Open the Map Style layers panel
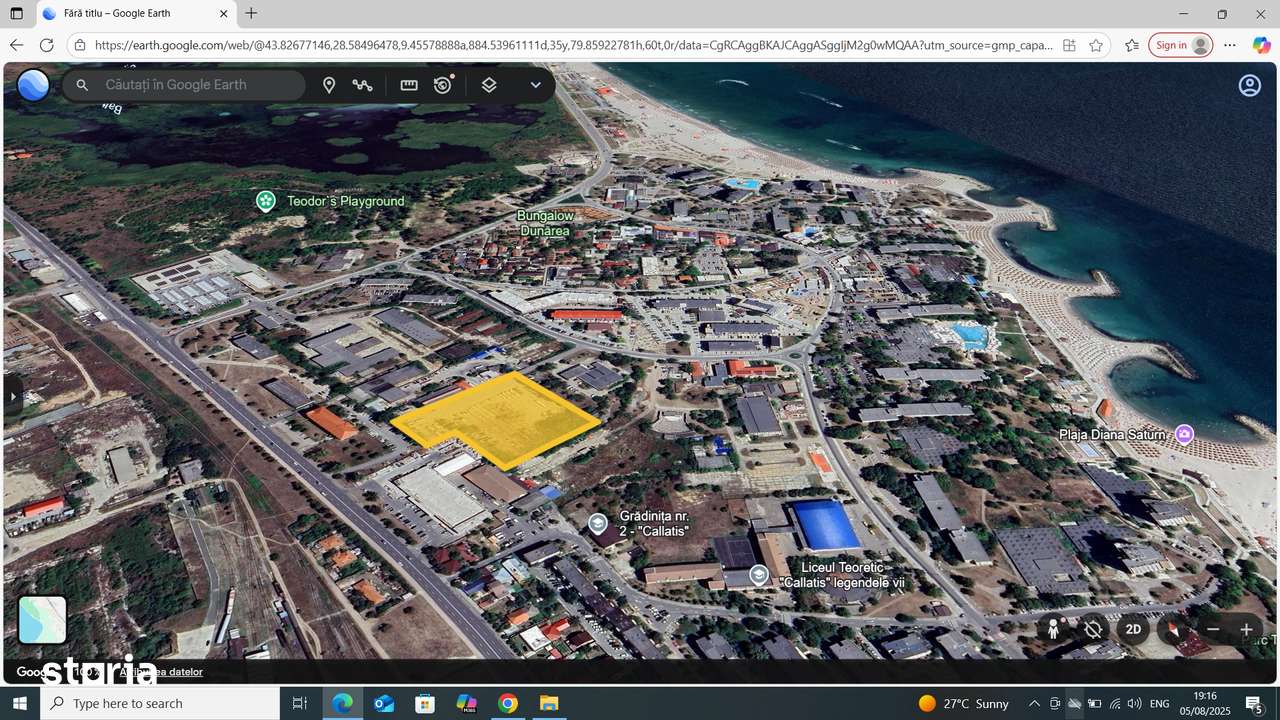This screenshot has width=1280, height=720. [x=489, y=85]
